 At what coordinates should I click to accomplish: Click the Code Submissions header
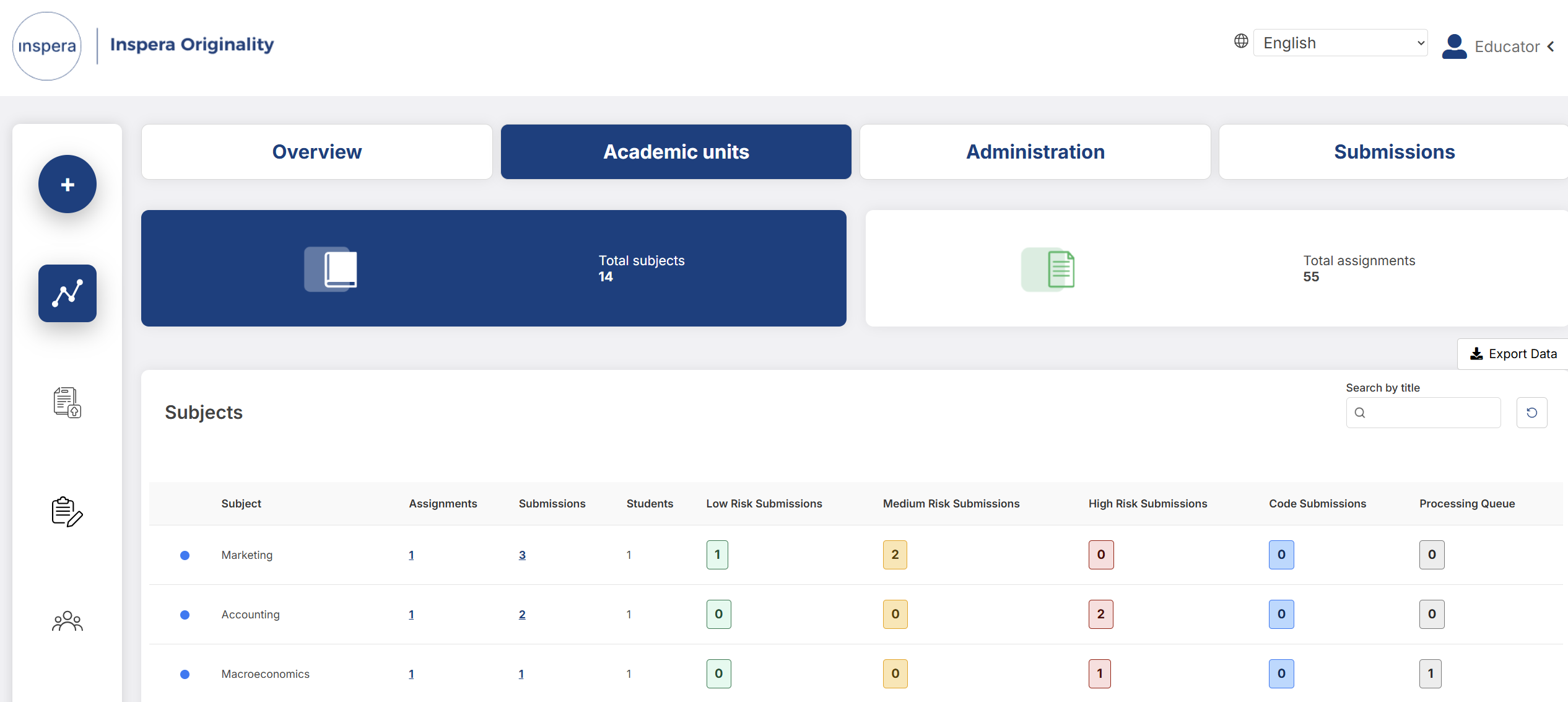[1317, 504]
